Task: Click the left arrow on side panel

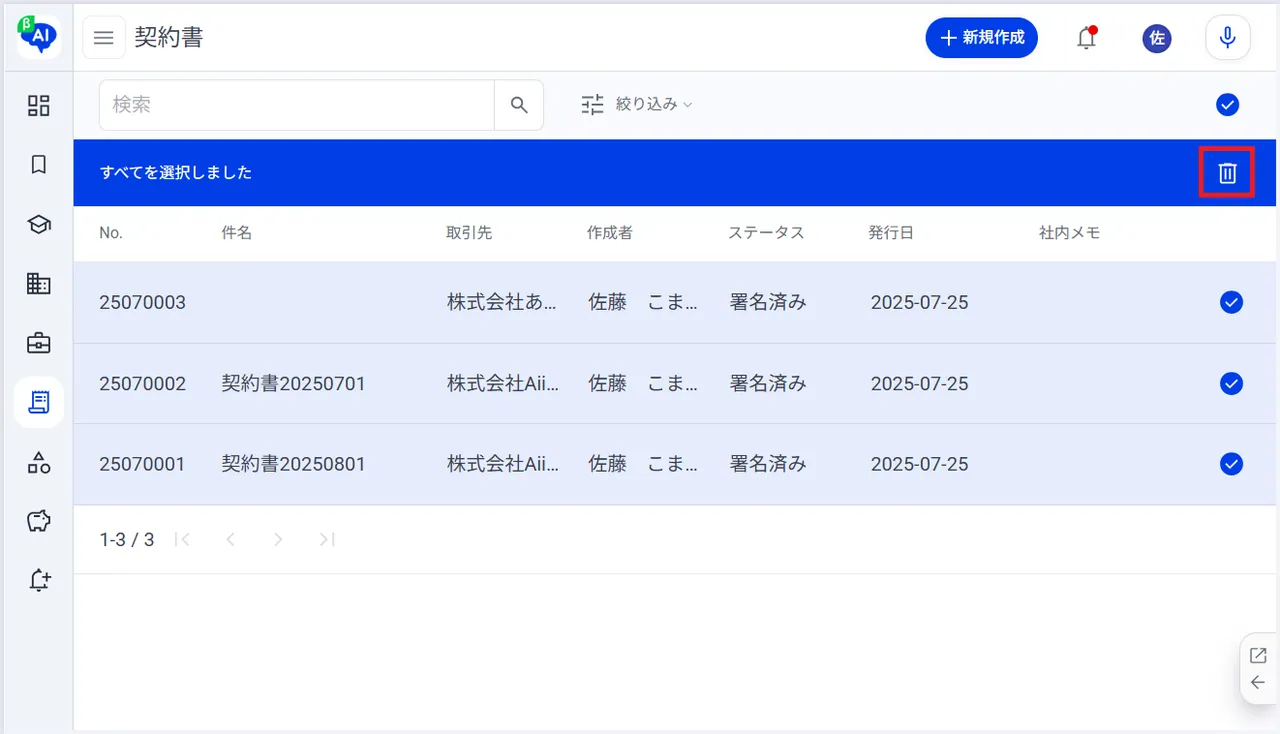Action: coord(1258,683)
